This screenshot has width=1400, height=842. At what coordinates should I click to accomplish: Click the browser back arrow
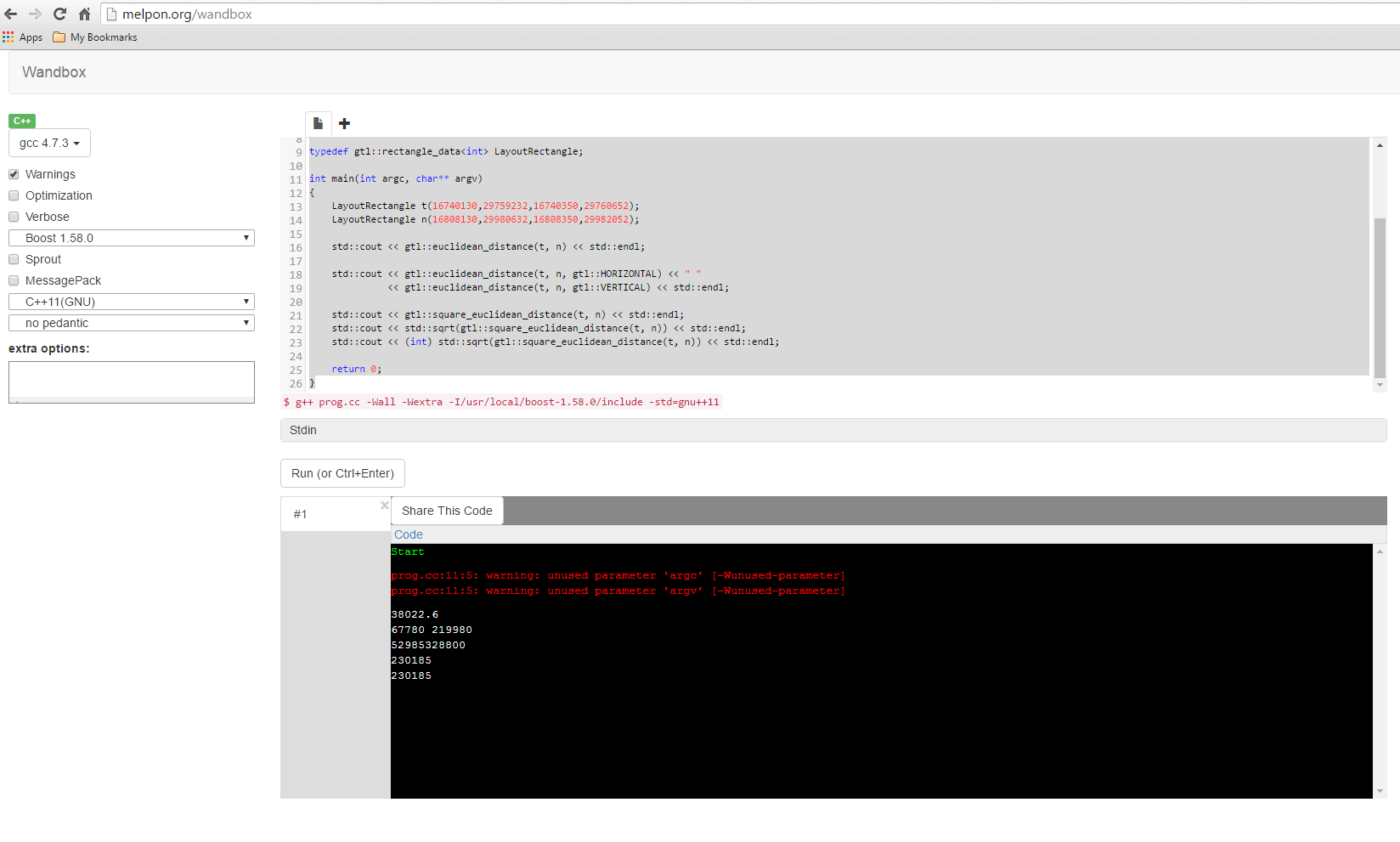click(x=11, y=14)
